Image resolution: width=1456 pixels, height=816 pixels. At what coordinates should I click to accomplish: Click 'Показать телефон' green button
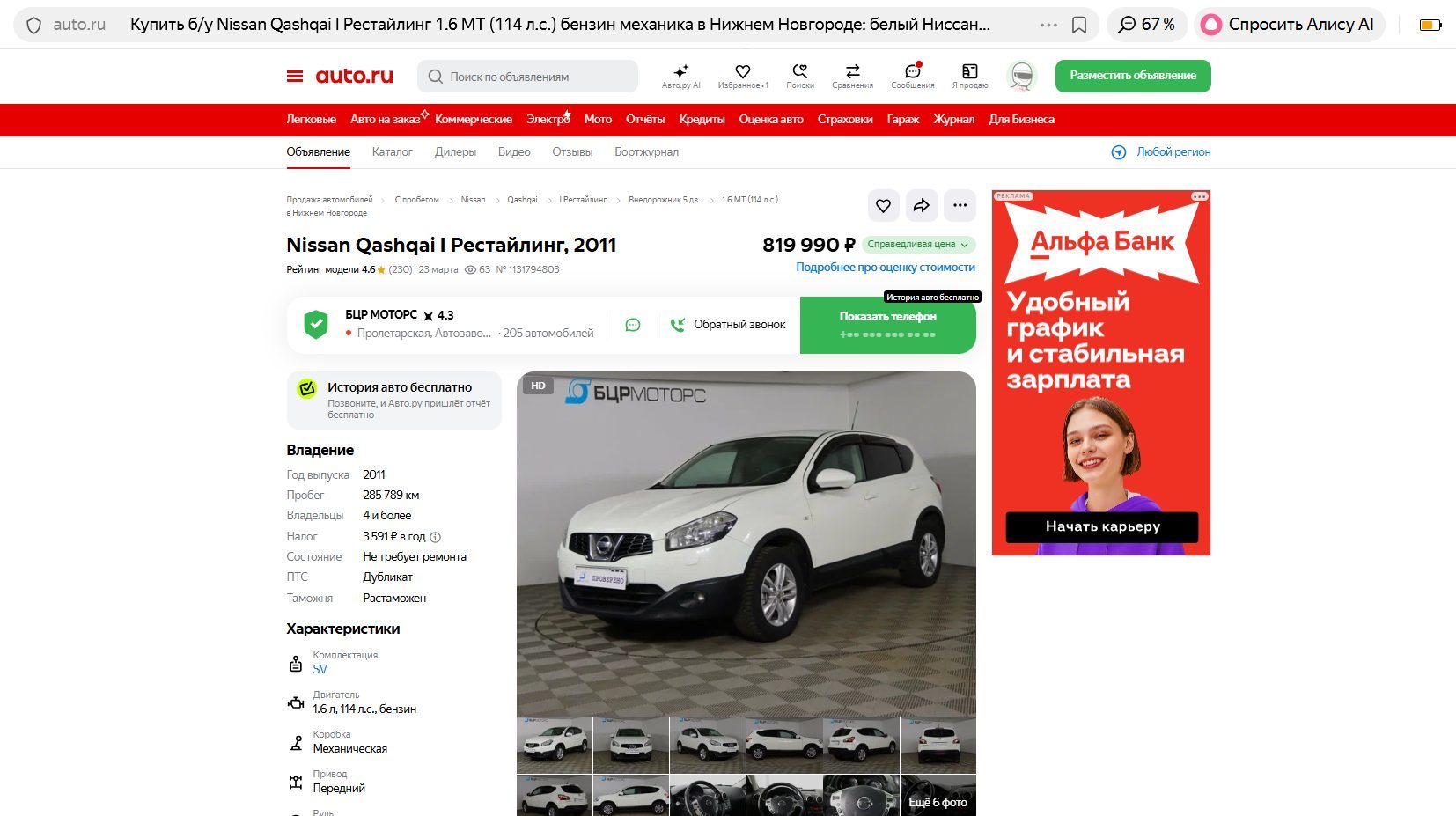click(x=888, y=325)
